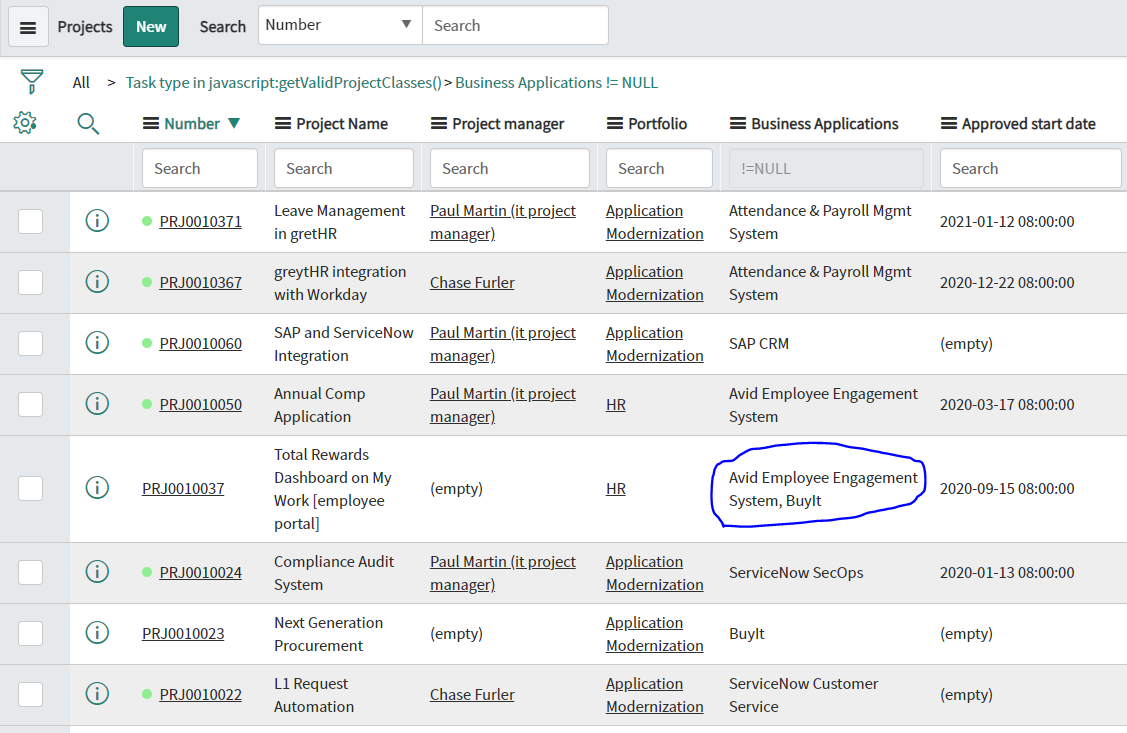Preview record info icon for PRJ0010024
The width and height of the screenshot is (1127, 733).
tap(97, 572)
